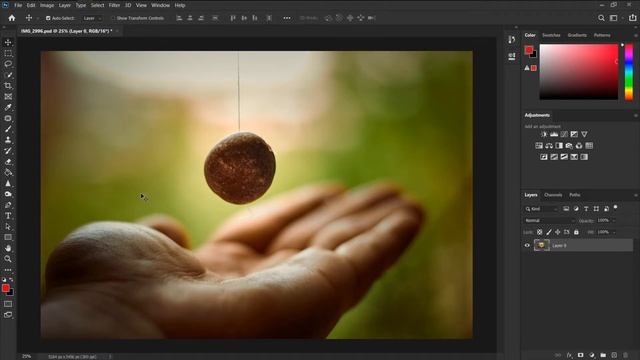Open the Opacity slider dropdown arrow
640x360 pixels.
click(x=613, y=220)
